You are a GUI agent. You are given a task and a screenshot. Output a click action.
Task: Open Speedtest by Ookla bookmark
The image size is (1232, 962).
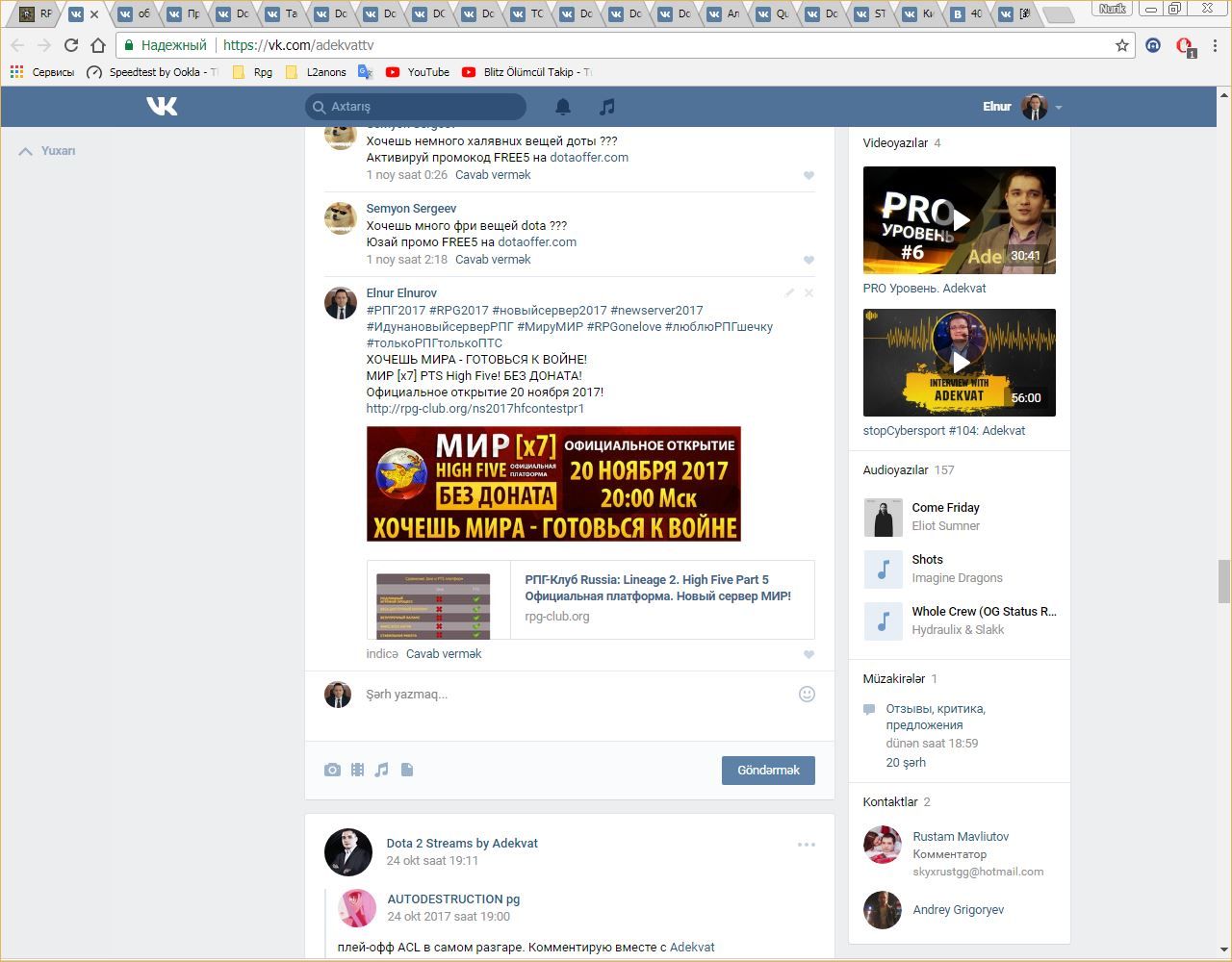[152, 72]
